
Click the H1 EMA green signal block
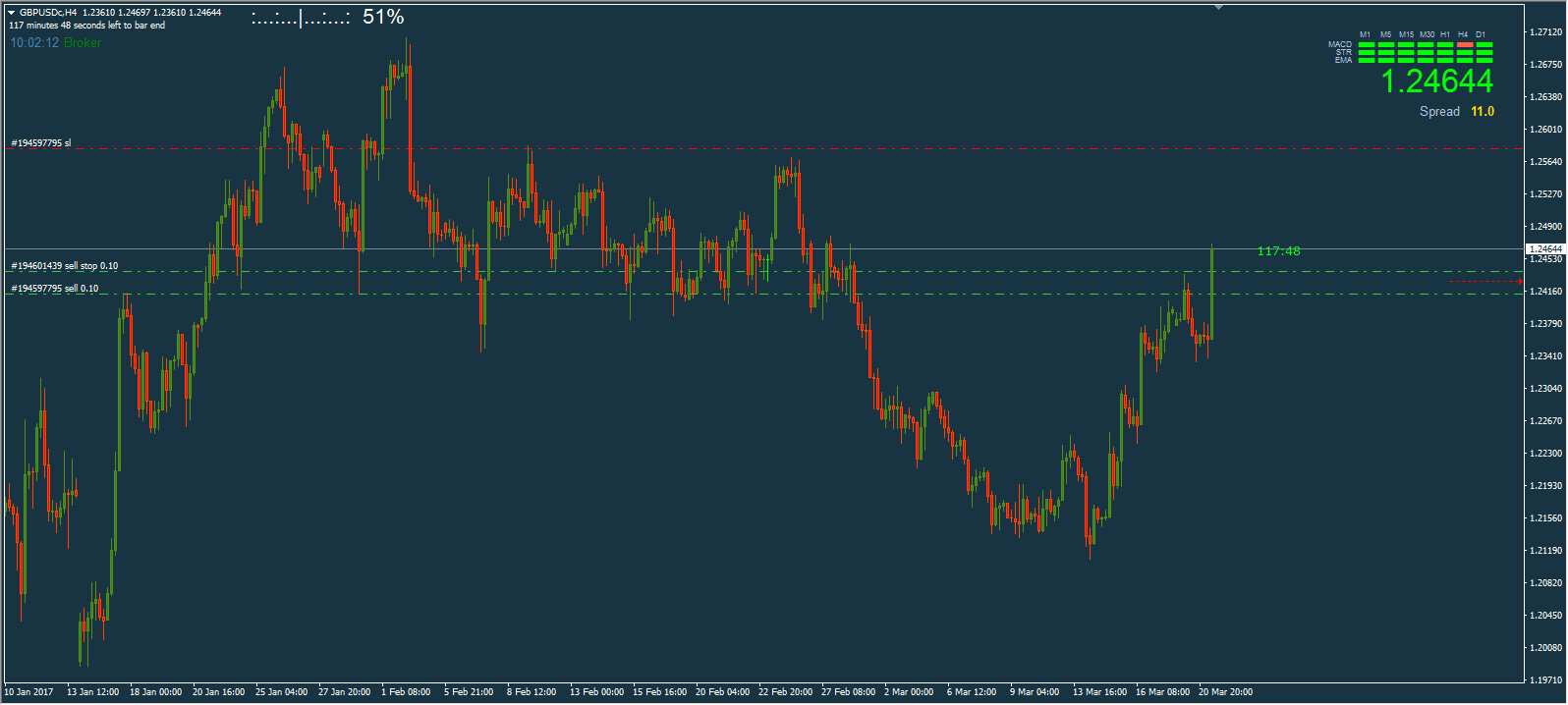(x=1445, y=61)
